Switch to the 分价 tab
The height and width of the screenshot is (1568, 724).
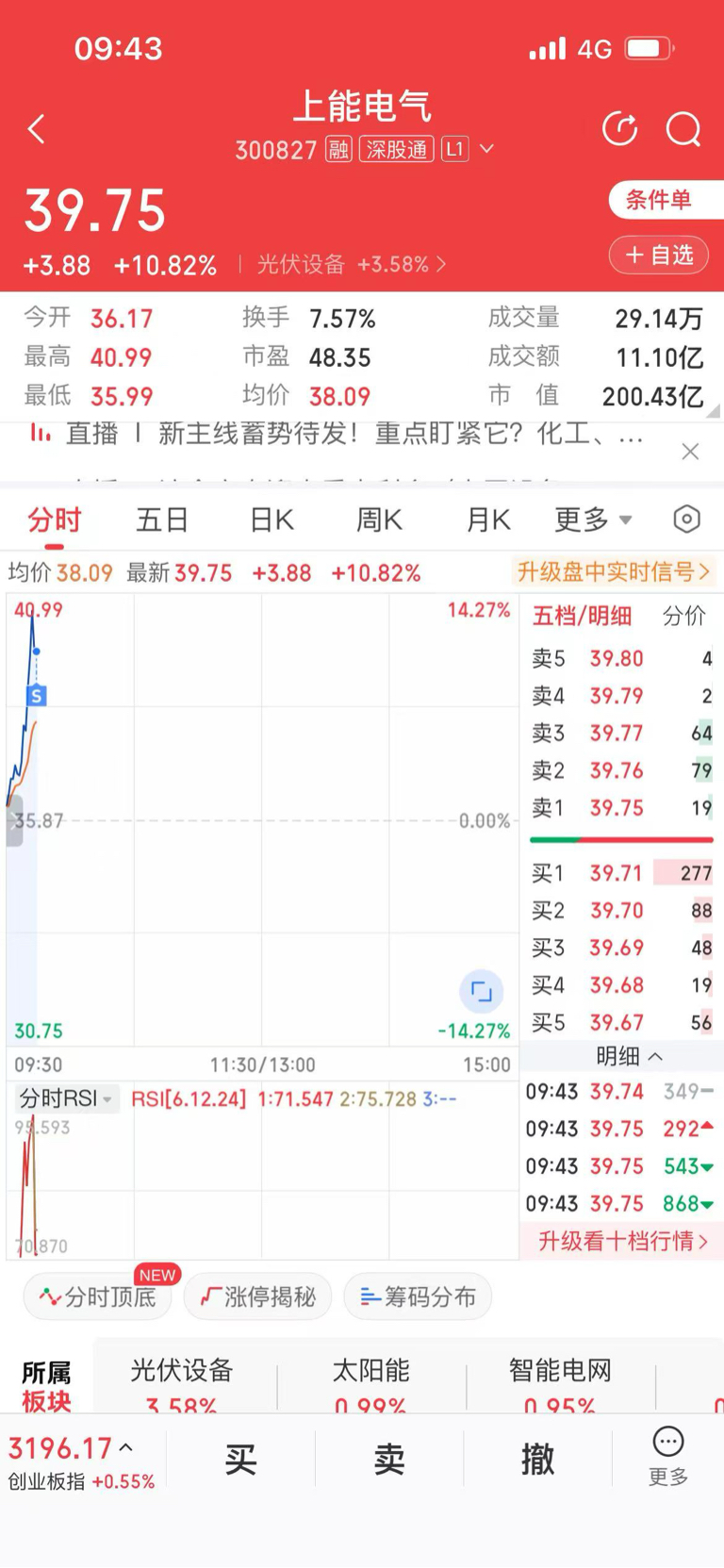[x=683, y=616]
